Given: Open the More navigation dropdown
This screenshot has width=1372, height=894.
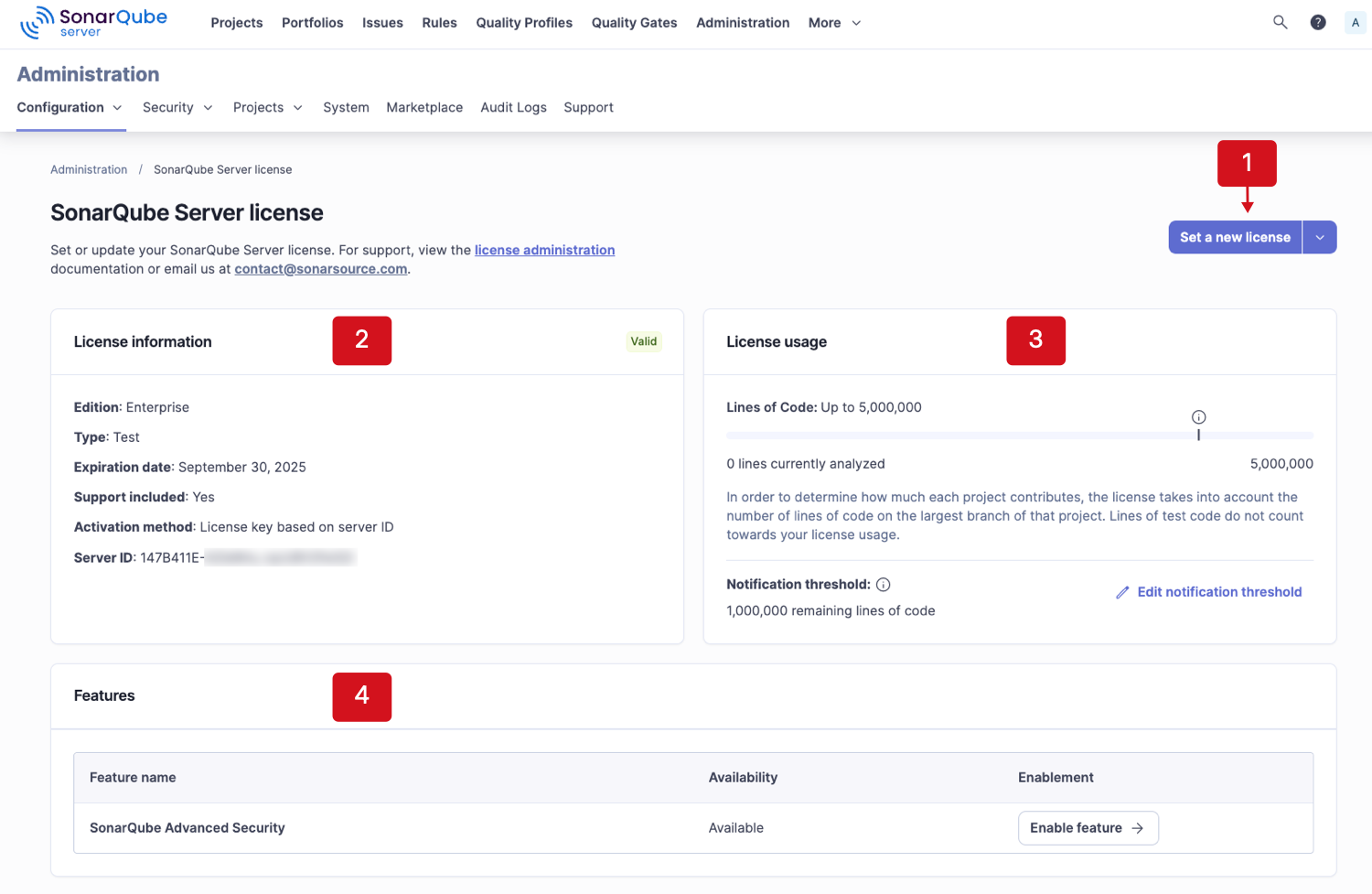Looking at the screenshot, I should 833,23.
